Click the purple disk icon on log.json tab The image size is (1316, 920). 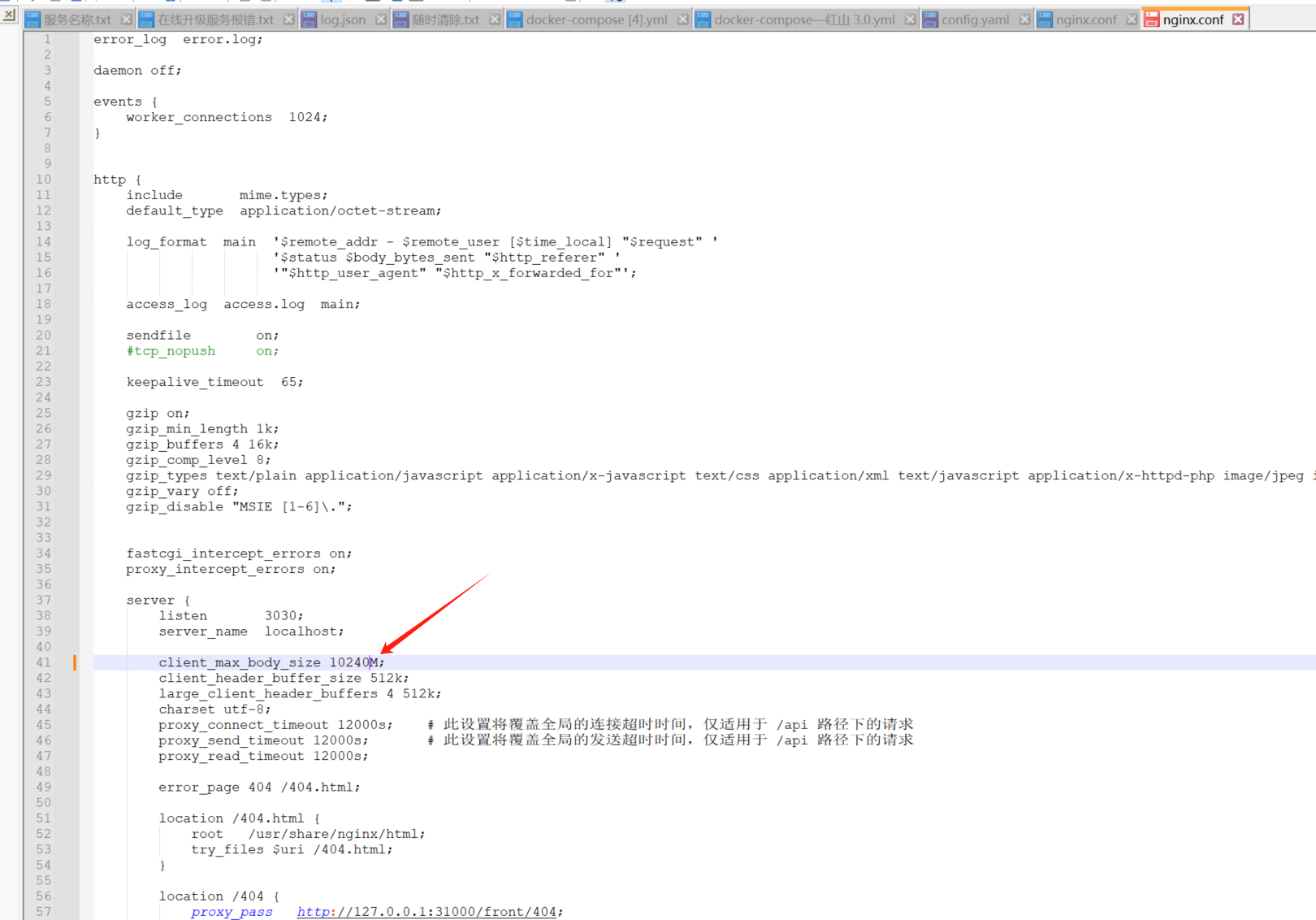(309, 20)
